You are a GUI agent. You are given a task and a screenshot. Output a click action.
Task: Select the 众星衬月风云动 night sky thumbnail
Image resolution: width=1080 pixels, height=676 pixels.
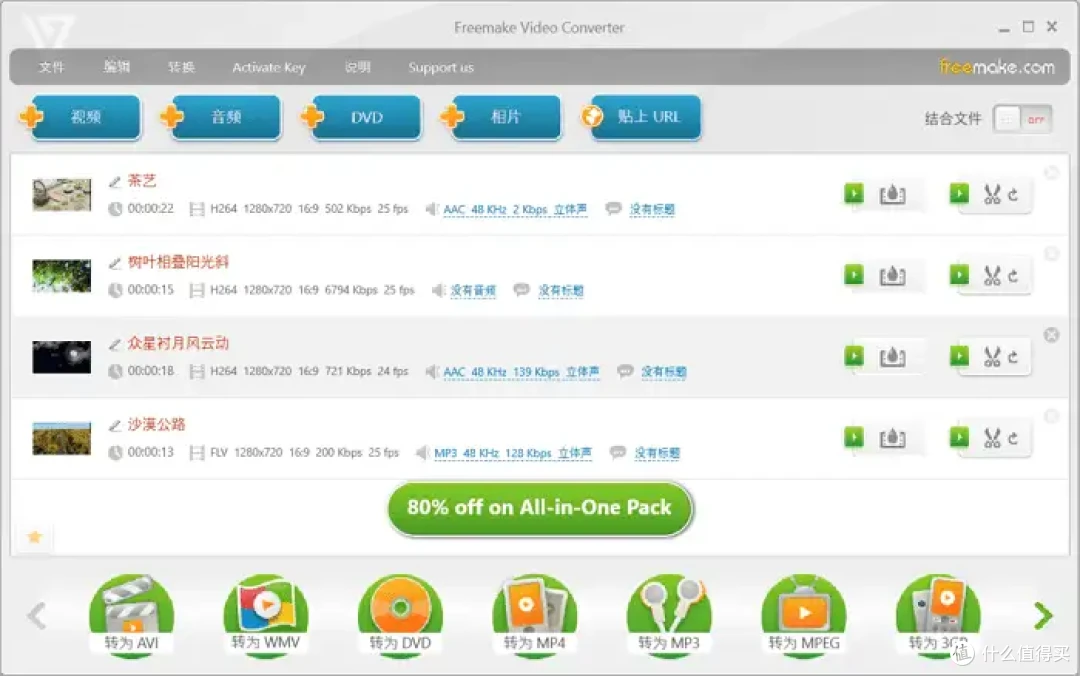(62, 357)
